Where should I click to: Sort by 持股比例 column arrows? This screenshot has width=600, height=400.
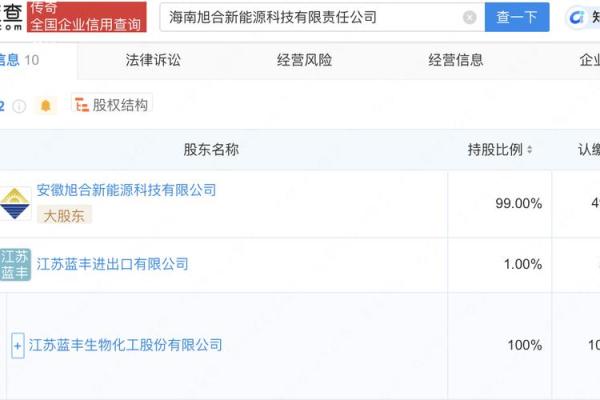coord(530,149)
